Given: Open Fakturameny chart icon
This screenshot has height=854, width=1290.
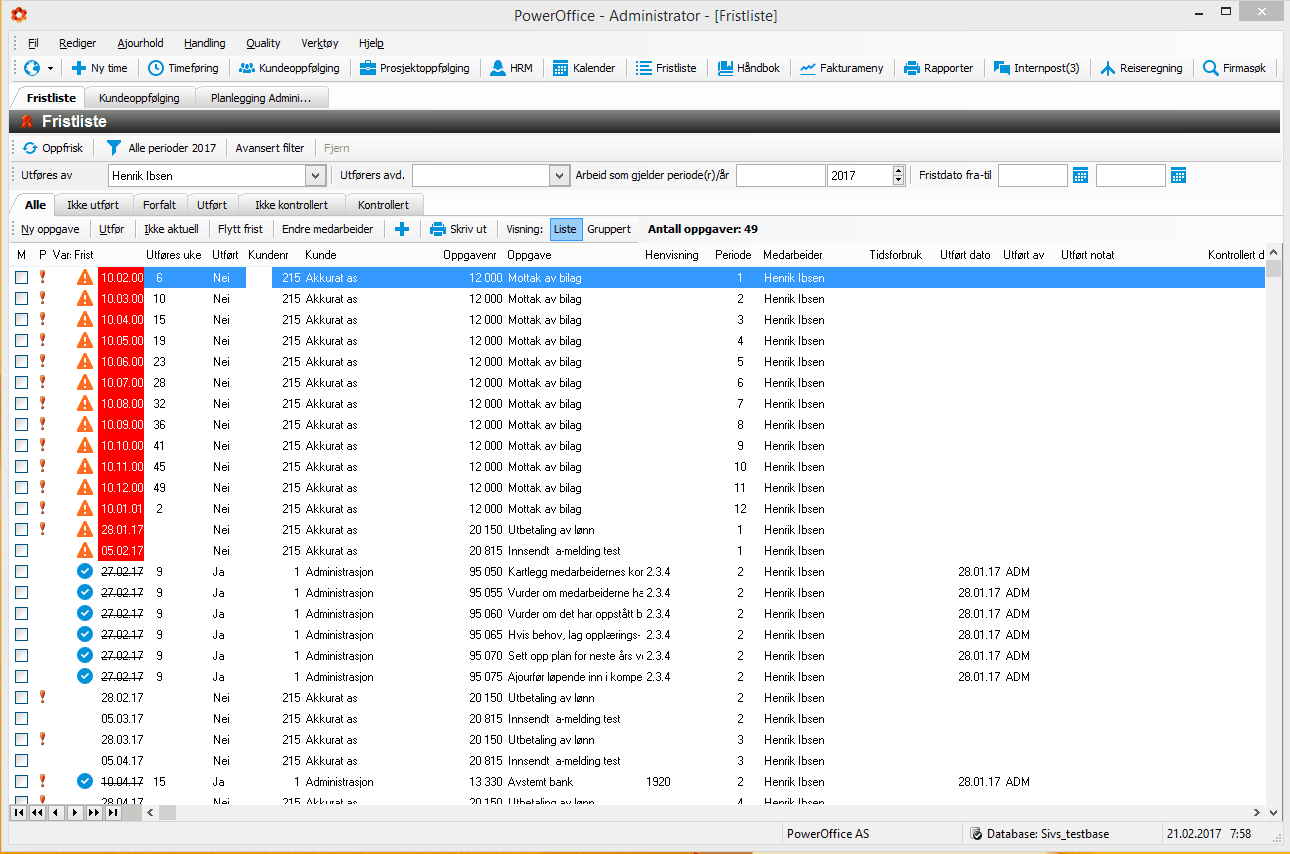Looking at the screenshot, I should pos(808,68).
